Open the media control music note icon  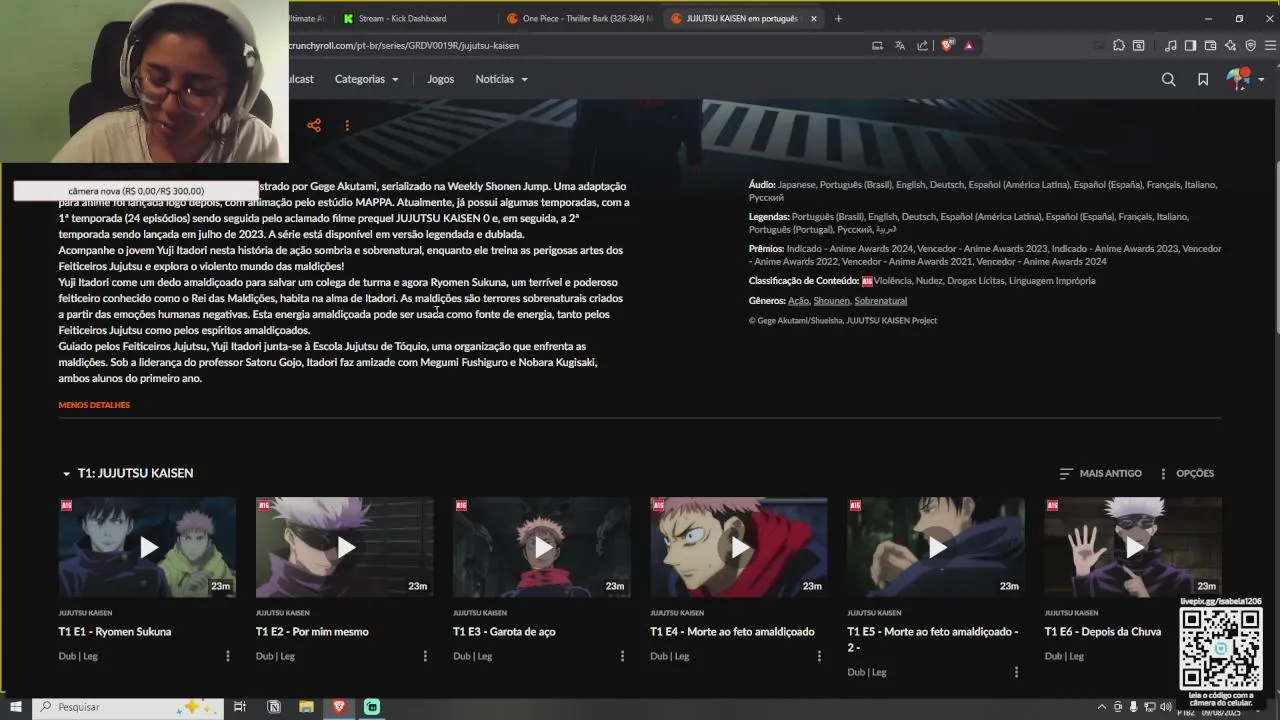(1170, 45)
